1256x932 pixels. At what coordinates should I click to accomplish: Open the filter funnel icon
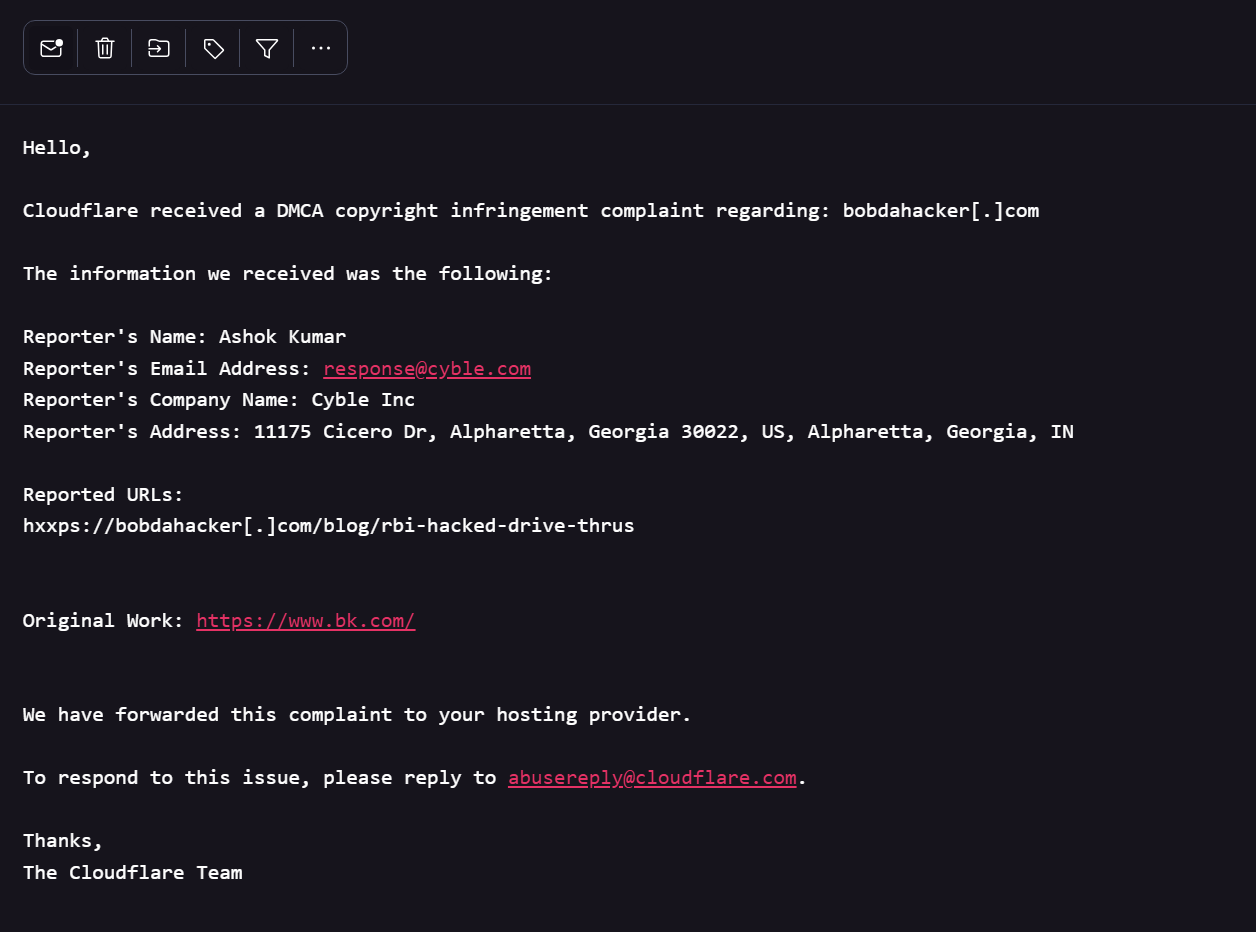[x=267, y=48]
